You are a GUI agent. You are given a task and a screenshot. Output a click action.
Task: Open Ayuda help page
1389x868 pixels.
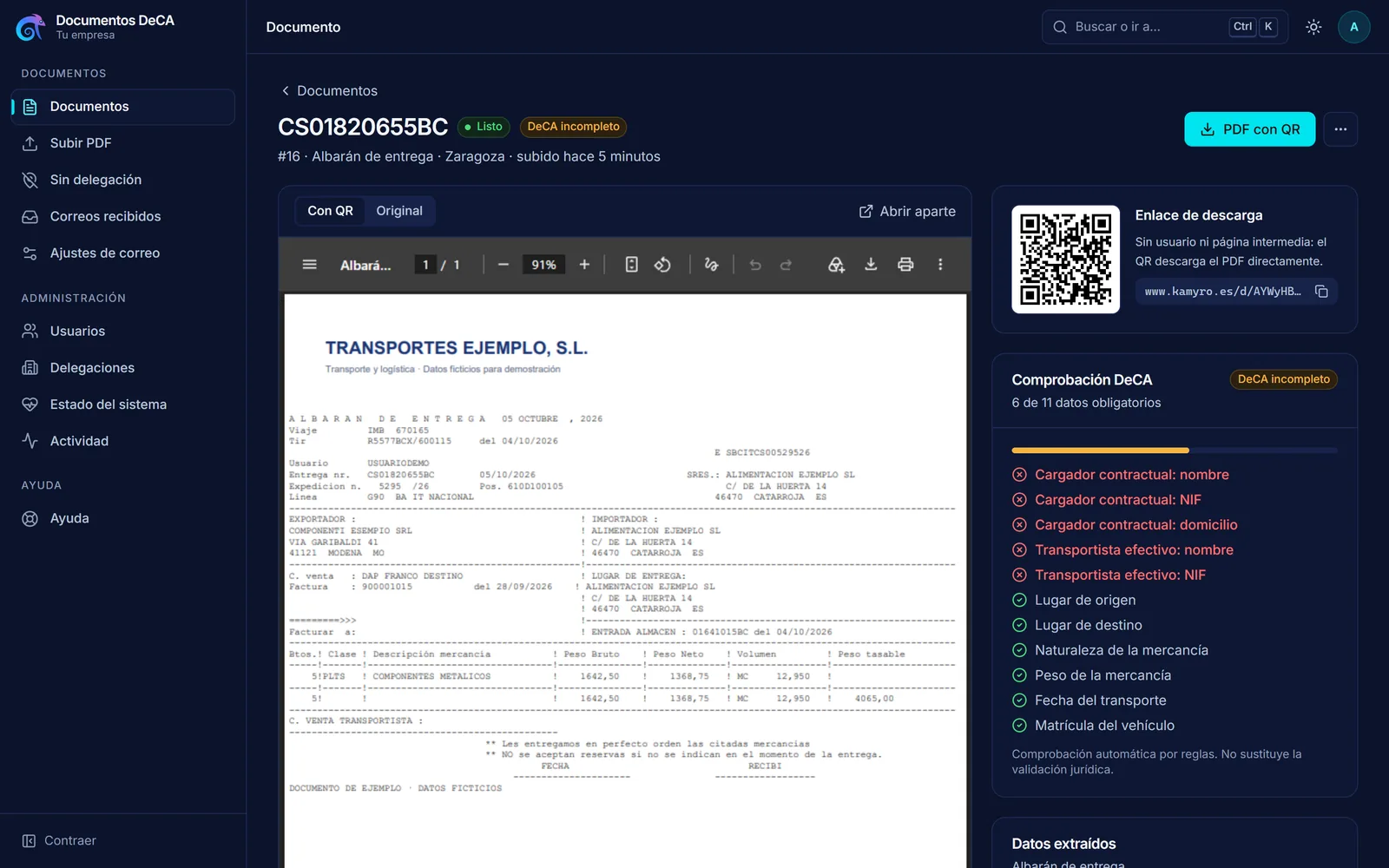coord(122,518)
